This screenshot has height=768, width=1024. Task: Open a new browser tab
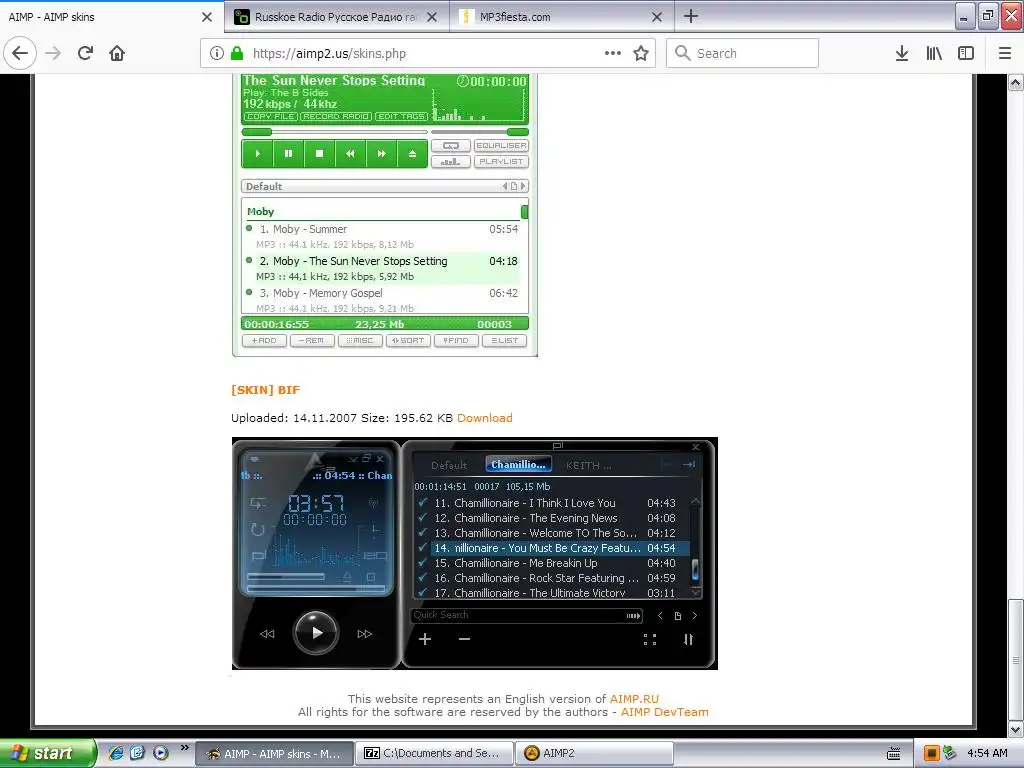click(691, 16)
